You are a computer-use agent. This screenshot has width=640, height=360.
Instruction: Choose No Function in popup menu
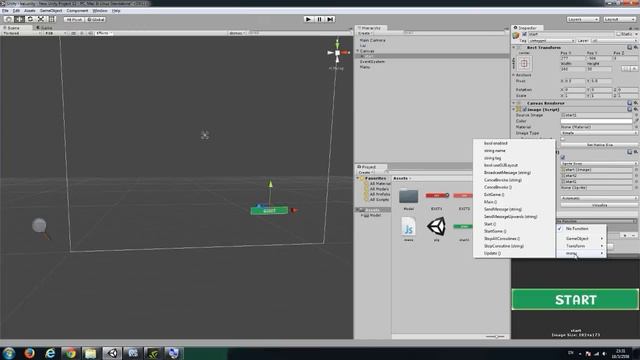click(x=581, y=229)
